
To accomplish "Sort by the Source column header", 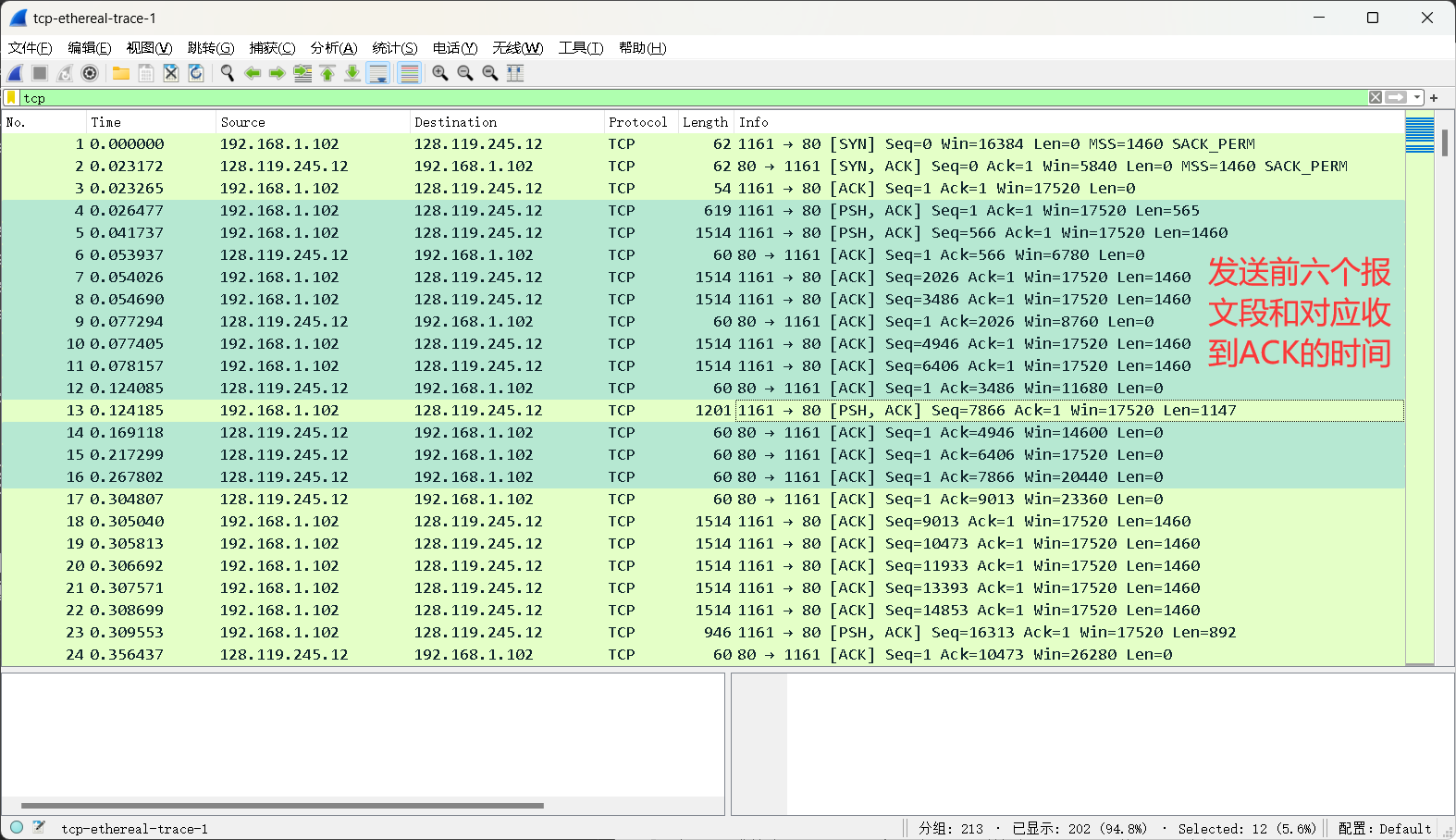I will [313, 122].
